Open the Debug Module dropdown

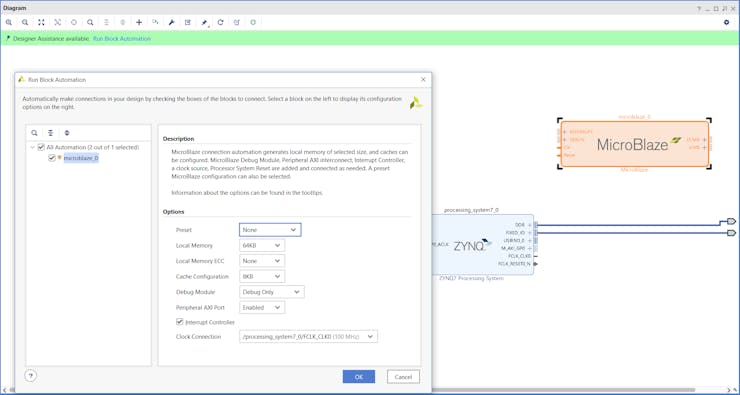tap(272, 292)
